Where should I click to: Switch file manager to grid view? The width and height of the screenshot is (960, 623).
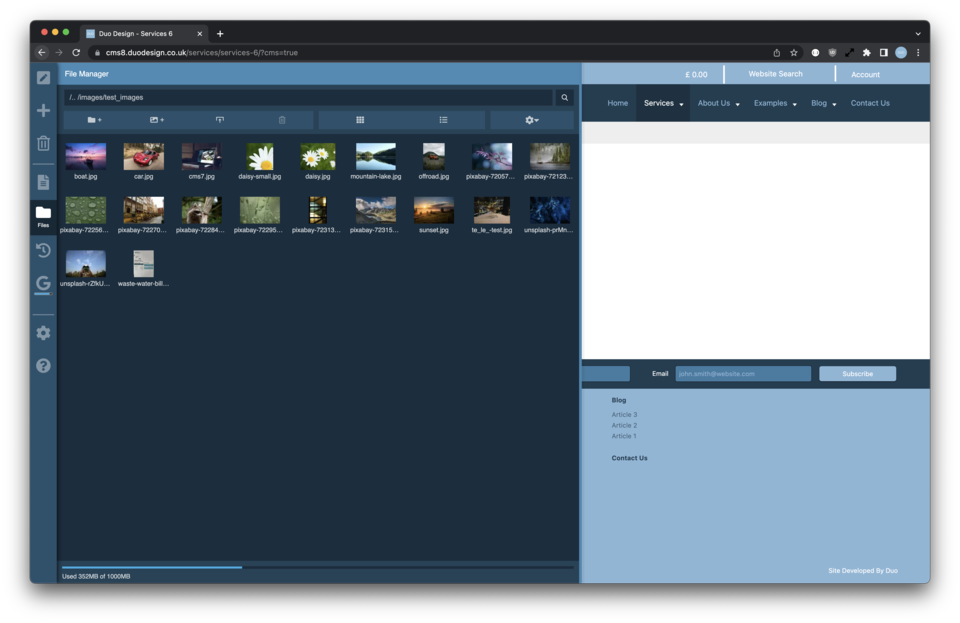pos(360,120)
